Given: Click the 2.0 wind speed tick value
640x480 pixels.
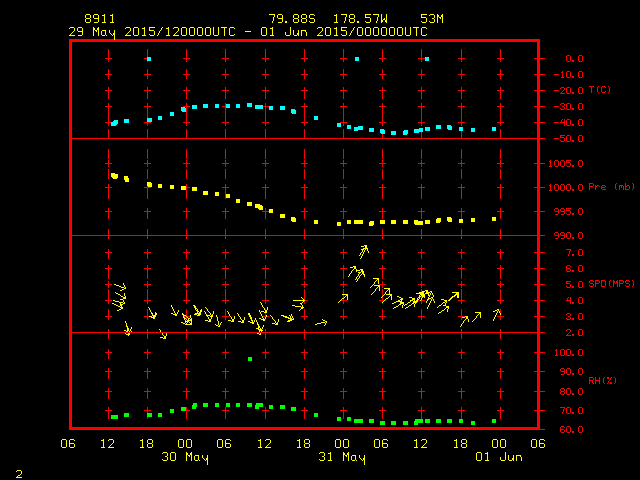Looking at the screenshot, I should (x=574, y=333).
